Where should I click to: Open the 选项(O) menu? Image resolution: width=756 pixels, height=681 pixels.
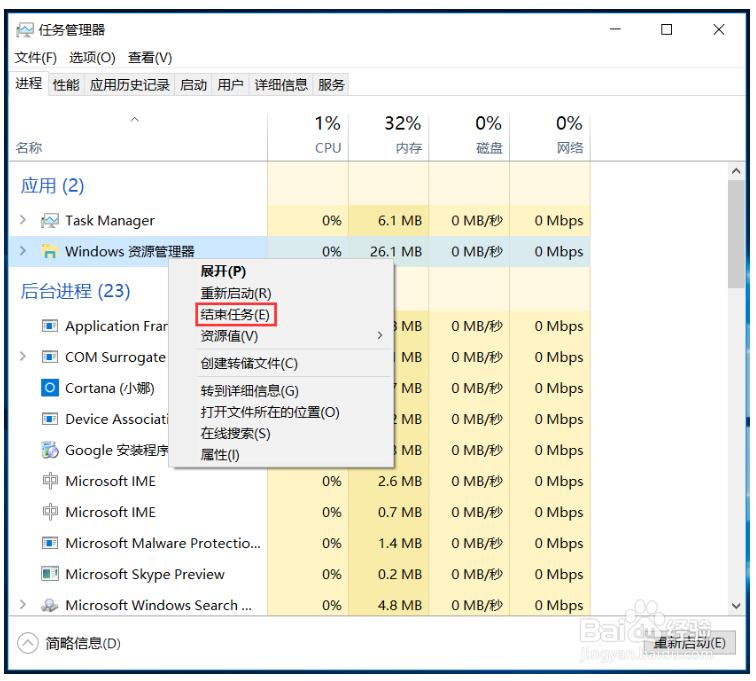click(x=92, y=58)
